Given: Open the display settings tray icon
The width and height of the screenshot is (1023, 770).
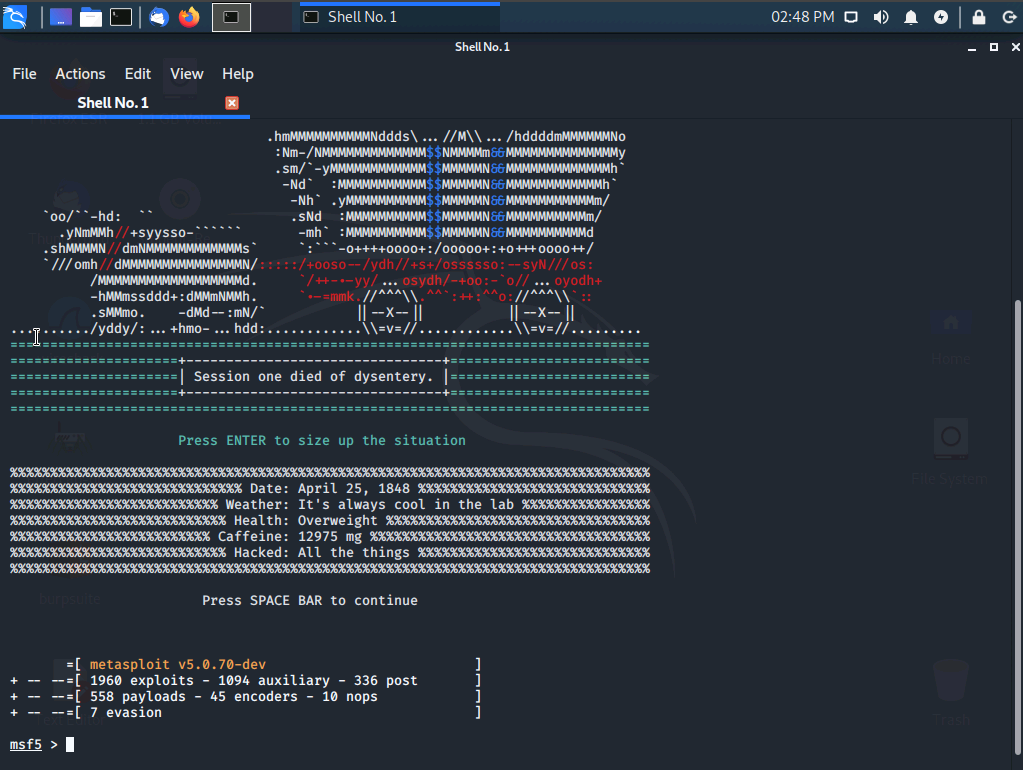Looking at the screenshot, I should tap(851, 17).
